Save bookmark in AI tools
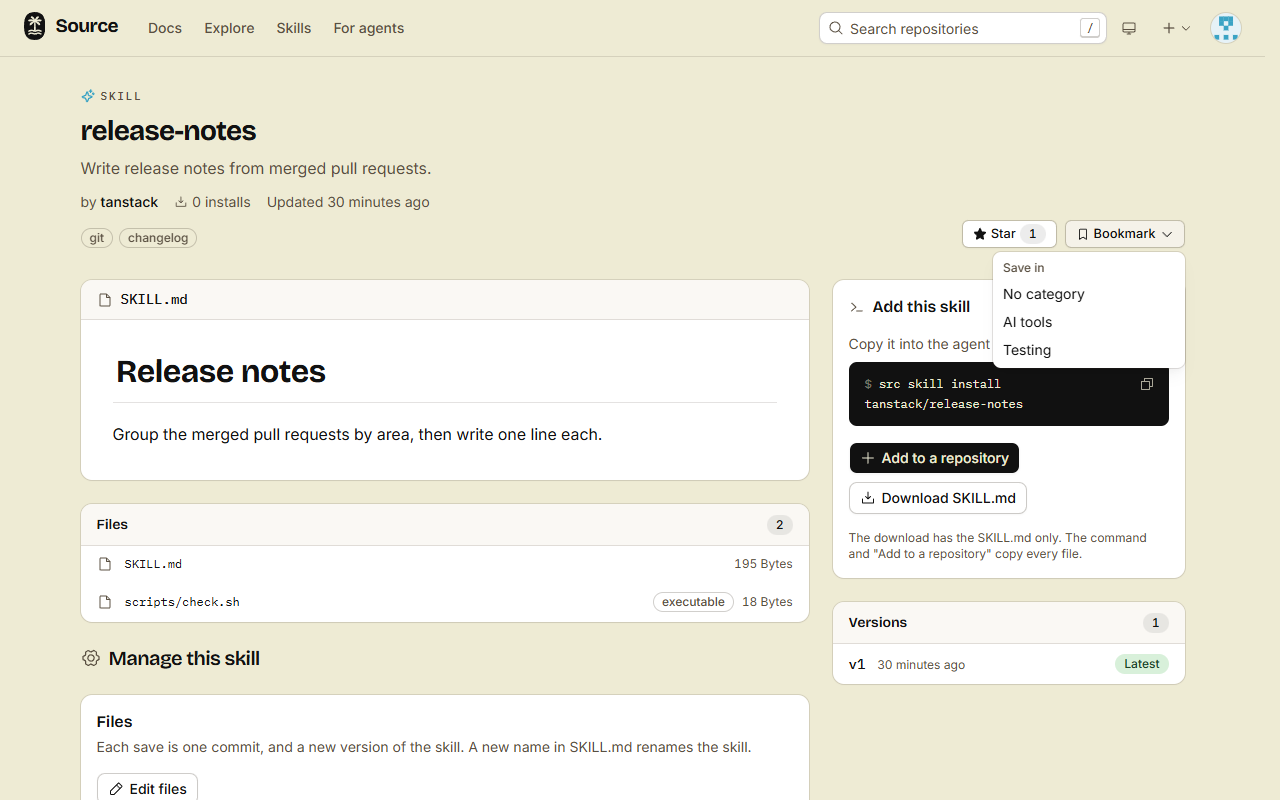This screenshot has height=800, width=1280. pyautogui.click(x=1089, y=322)
